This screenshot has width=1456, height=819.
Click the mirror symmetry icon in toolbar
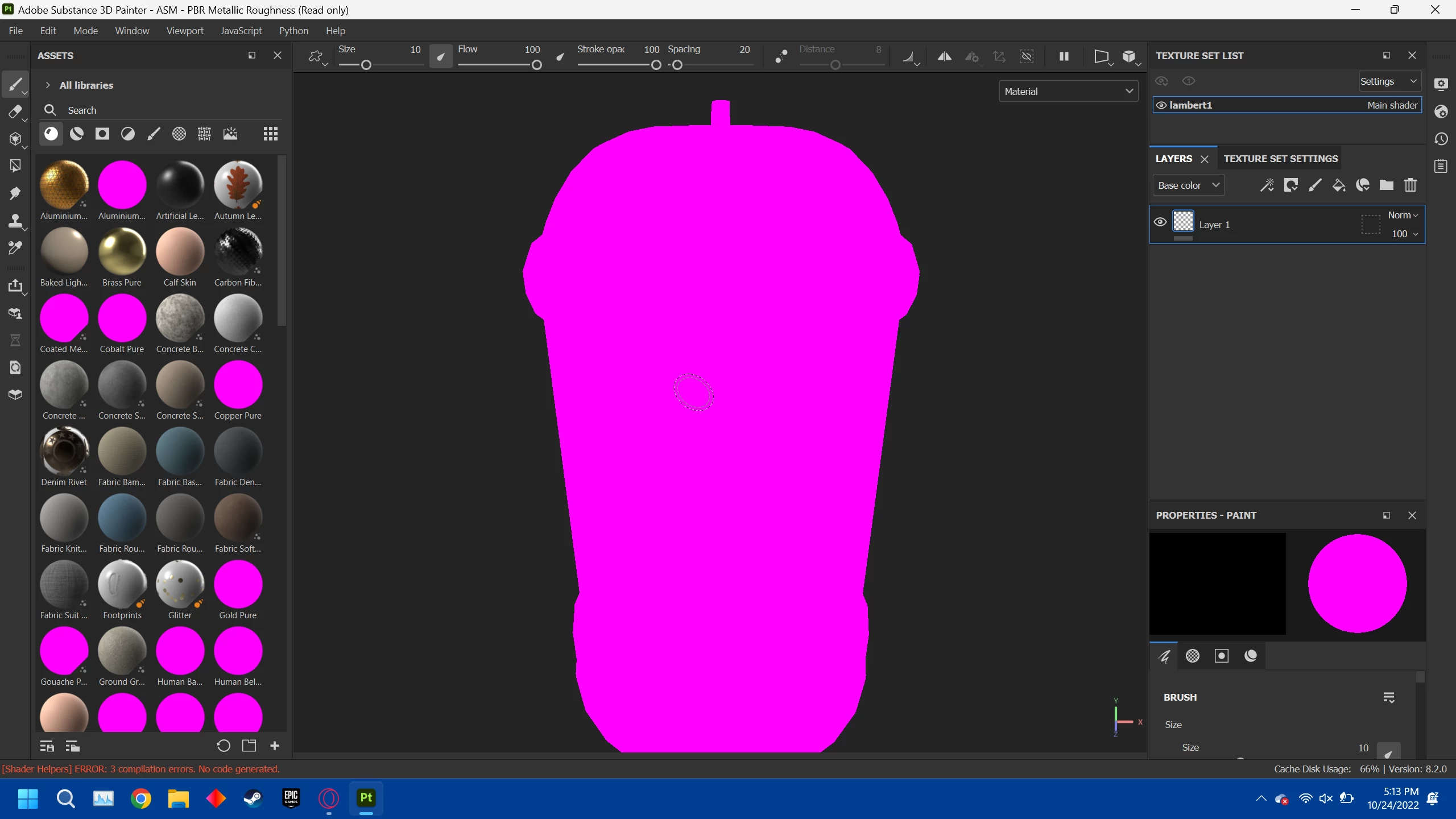click(944, 56)
